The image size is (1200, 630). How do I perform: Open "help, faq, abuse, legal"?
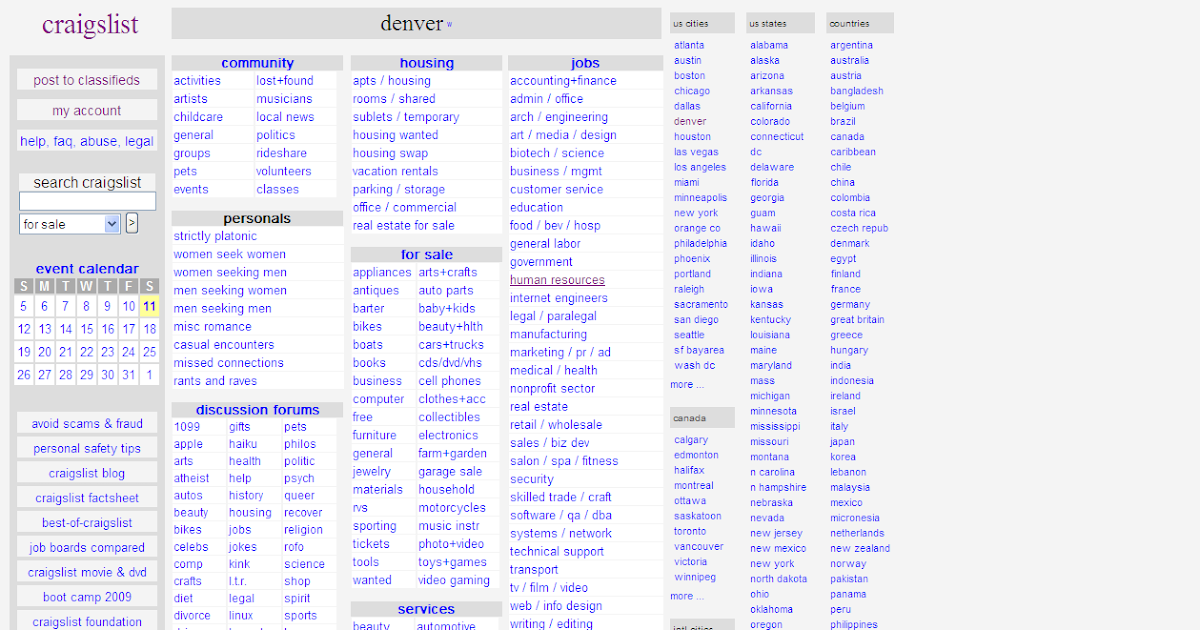[x=86, y=141]
